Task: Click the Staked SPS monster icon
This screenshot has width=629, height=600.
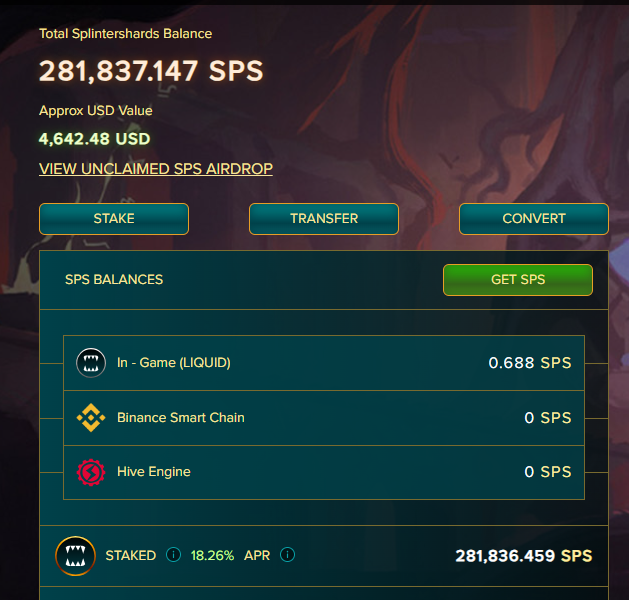Action: pyautogui.click(x=75, y=556)
